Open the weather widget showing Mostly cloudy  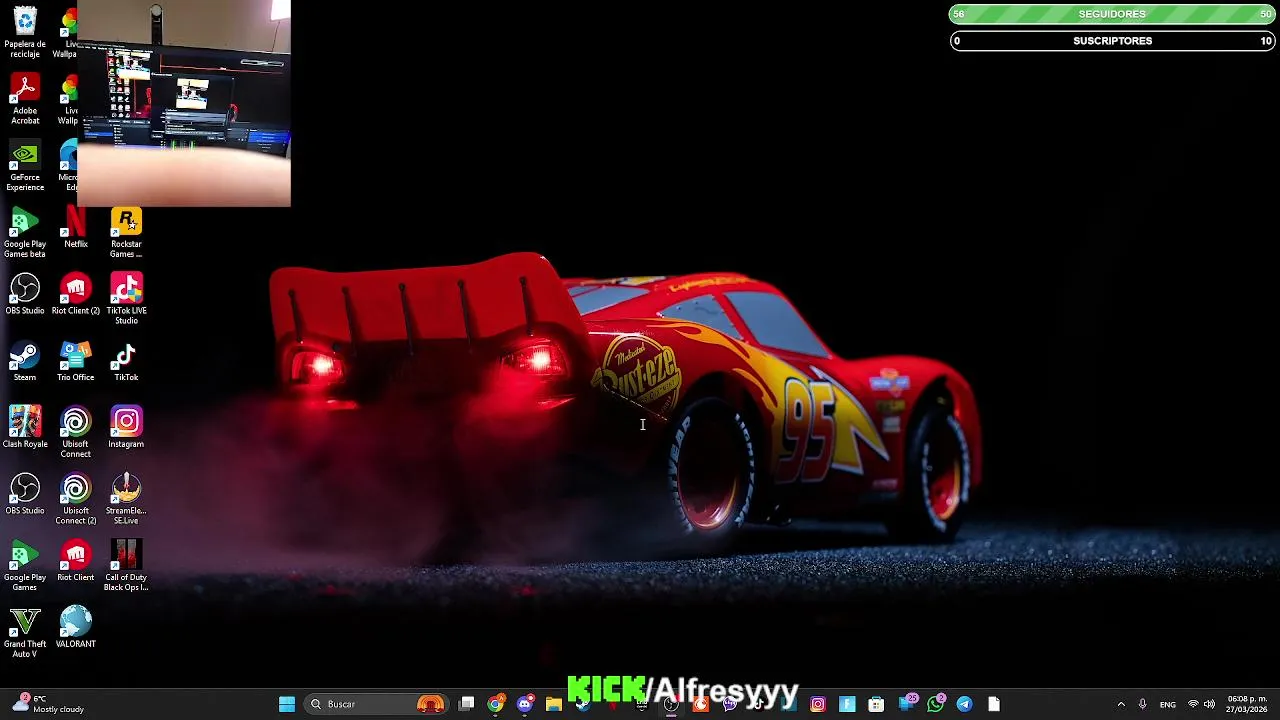48,704
